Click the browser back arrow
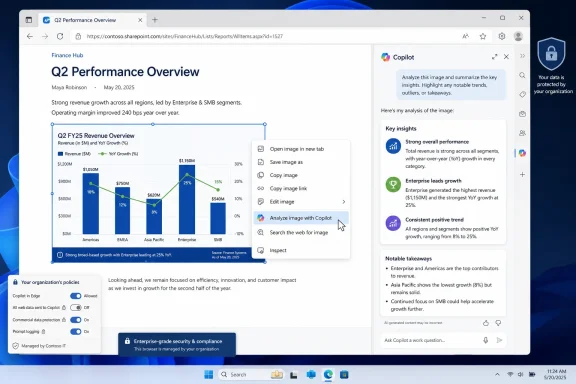The image size is (576, 384). pyautogui.click(x=30, y=36)
